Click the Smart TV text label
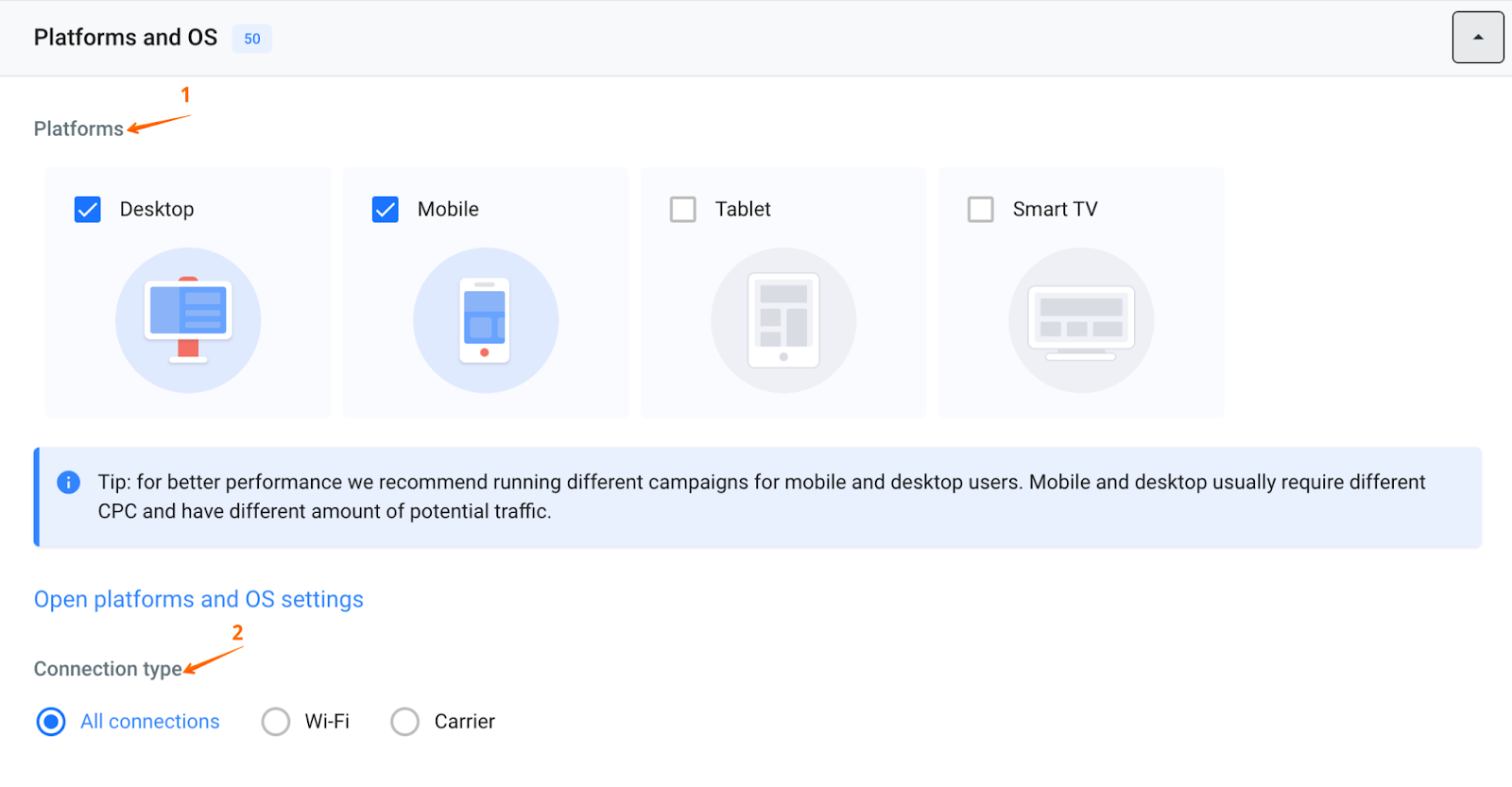Viewport: 1512px width, 787px height. [1055, 210]
